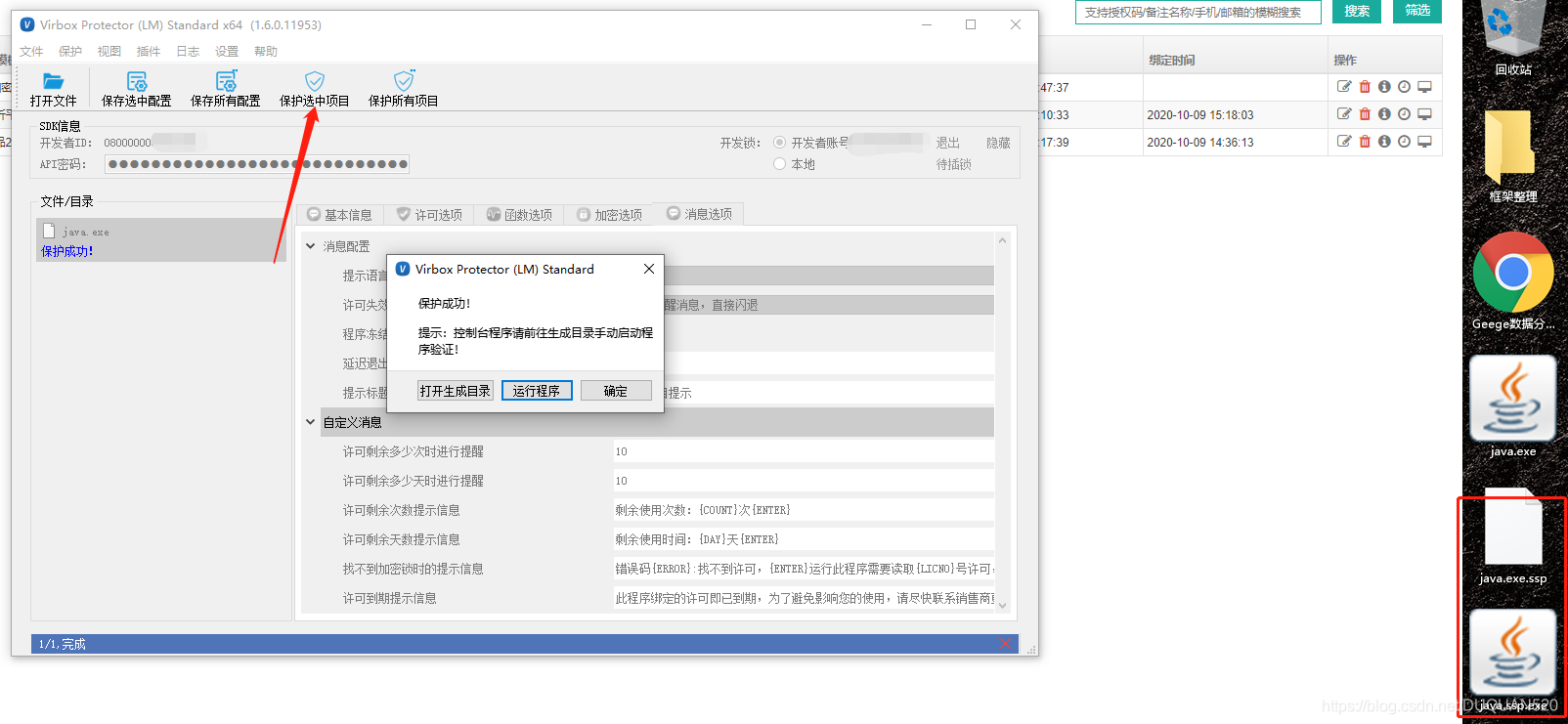The width and height of the screenshot is (1568, 724).
Task: Open the 设置 menu
Action: (x=227, y=52)
